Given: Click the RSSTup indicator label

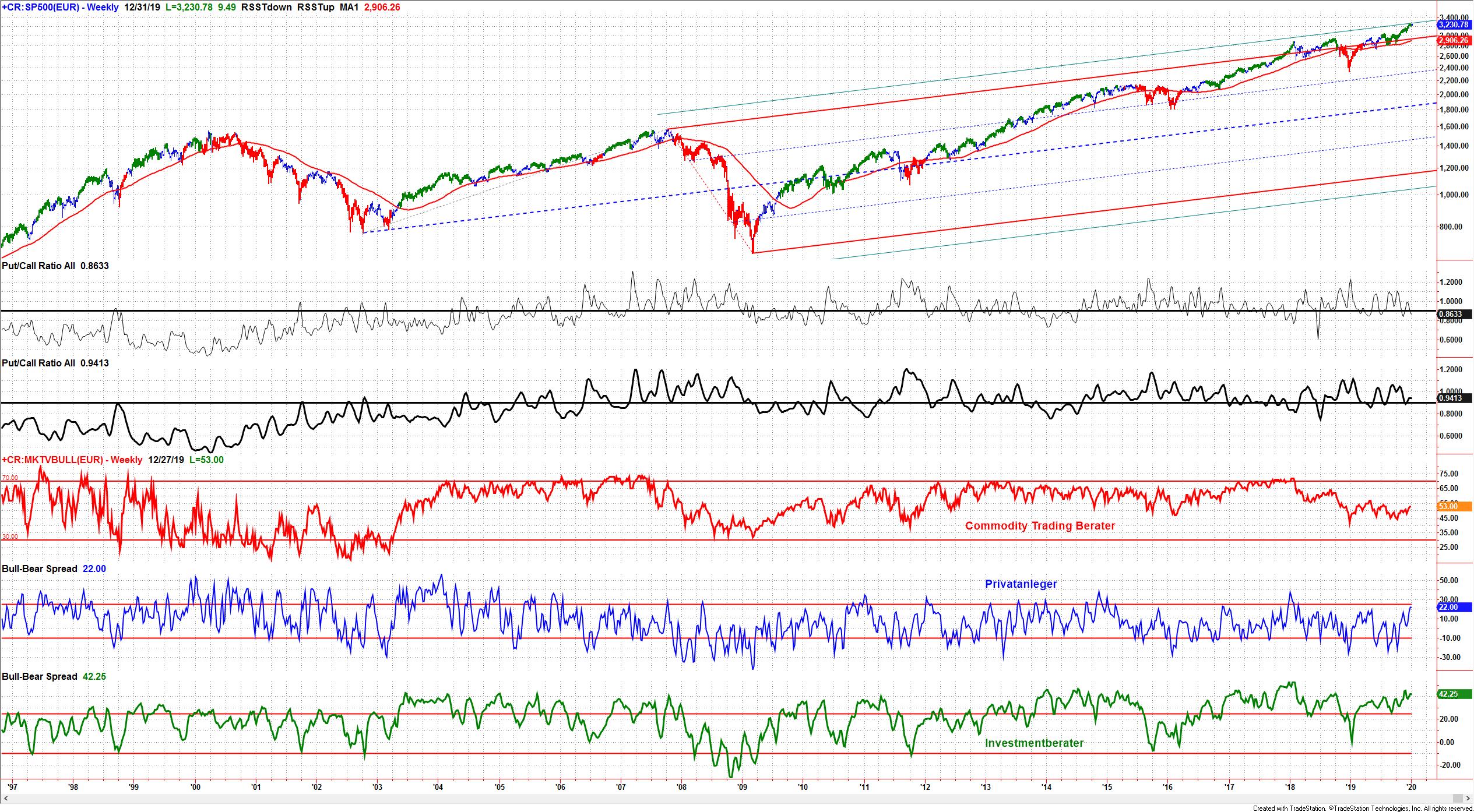Looking at the screenshot, I should tap(315, 8).
